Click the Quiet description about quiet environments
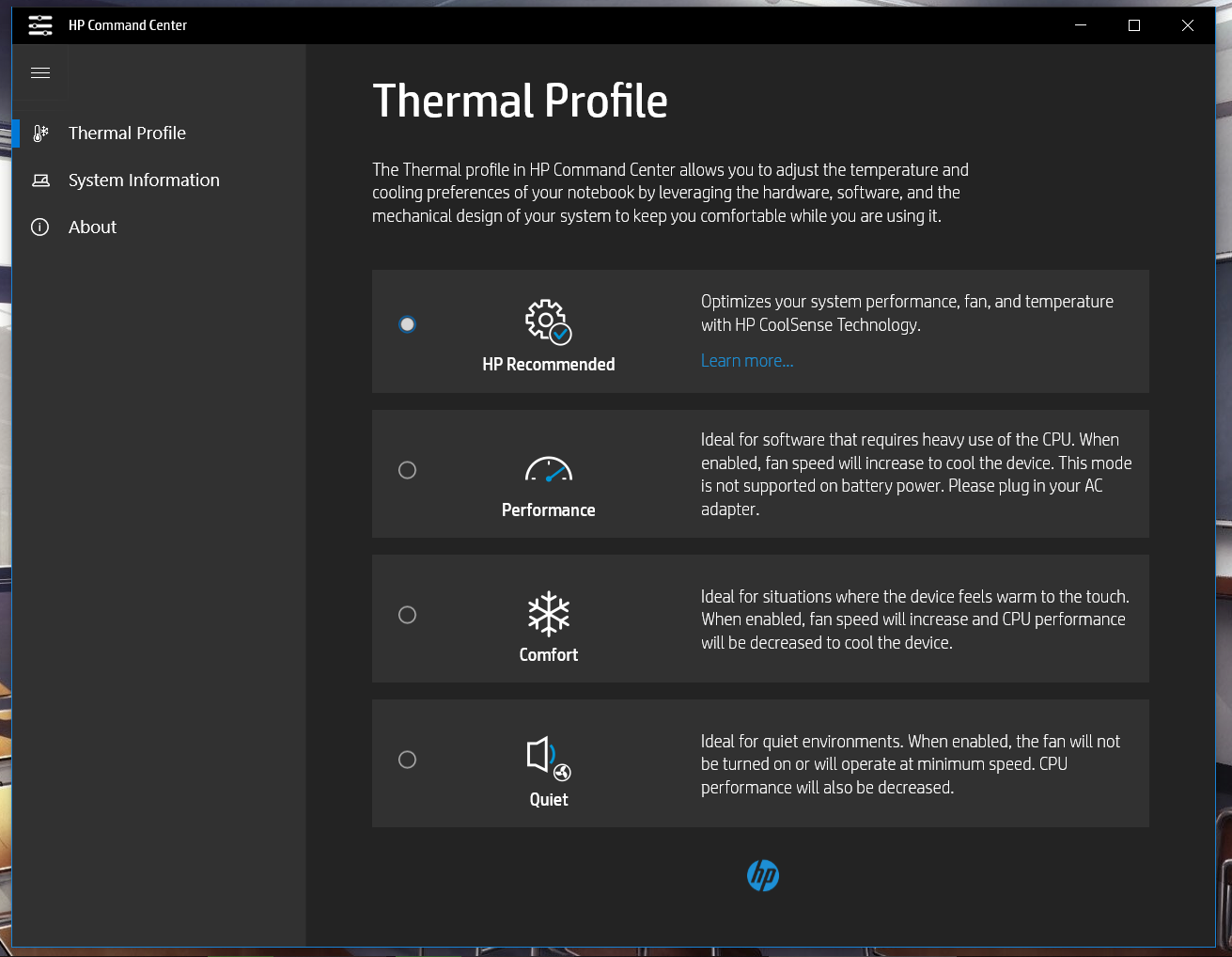Image resolution: width=1232 pixels, height=957 pixels. pyautogui.click(x=911, y=764)
